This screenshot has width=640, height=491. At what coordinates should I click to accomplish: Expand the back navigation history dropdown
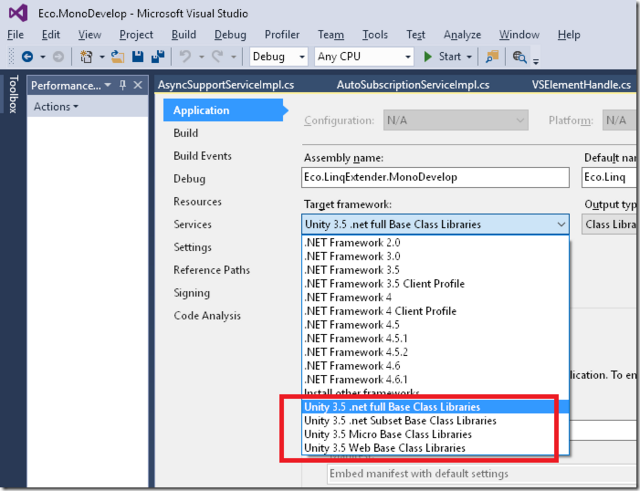pyautogui.click(x=42, y=57)
